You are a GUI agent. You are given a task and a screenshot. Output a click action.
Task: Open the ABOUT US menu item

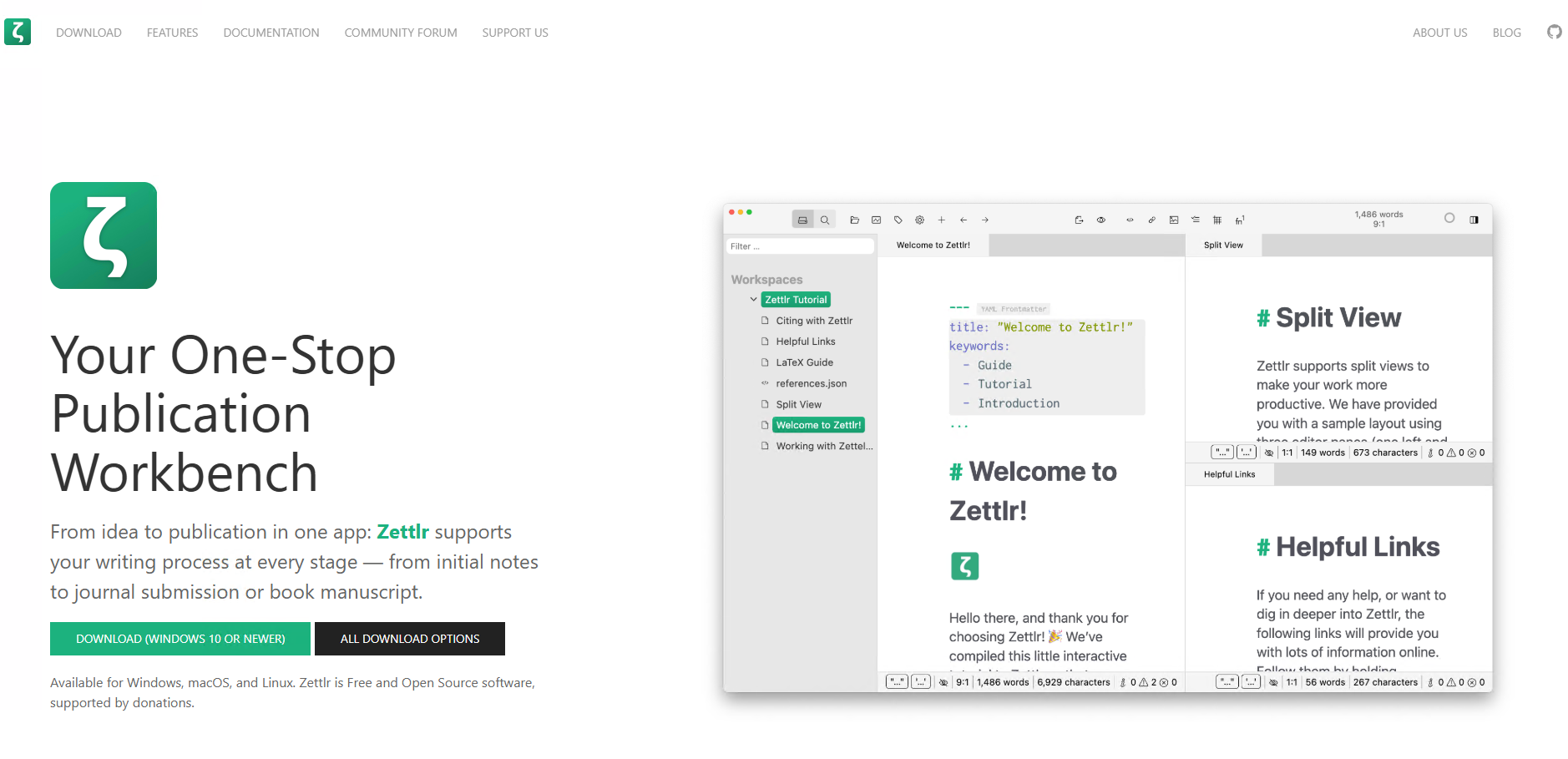pos(1439,33)
